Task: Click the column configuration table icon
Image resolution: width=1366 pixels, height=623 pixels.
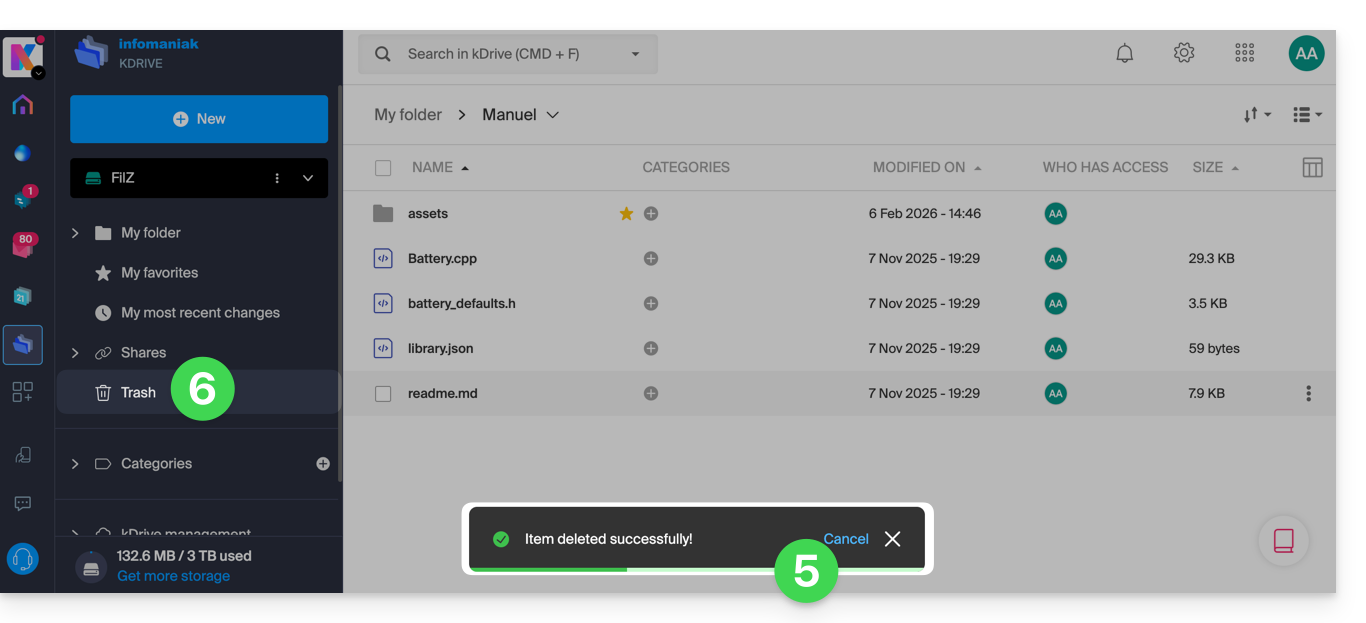Action: point(1312,168)
